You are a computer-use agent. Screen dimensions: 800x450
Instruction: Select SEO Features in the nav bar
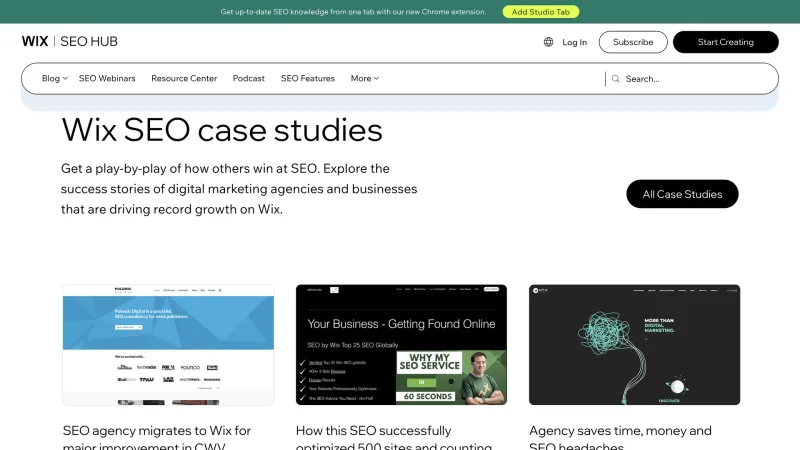308,78
